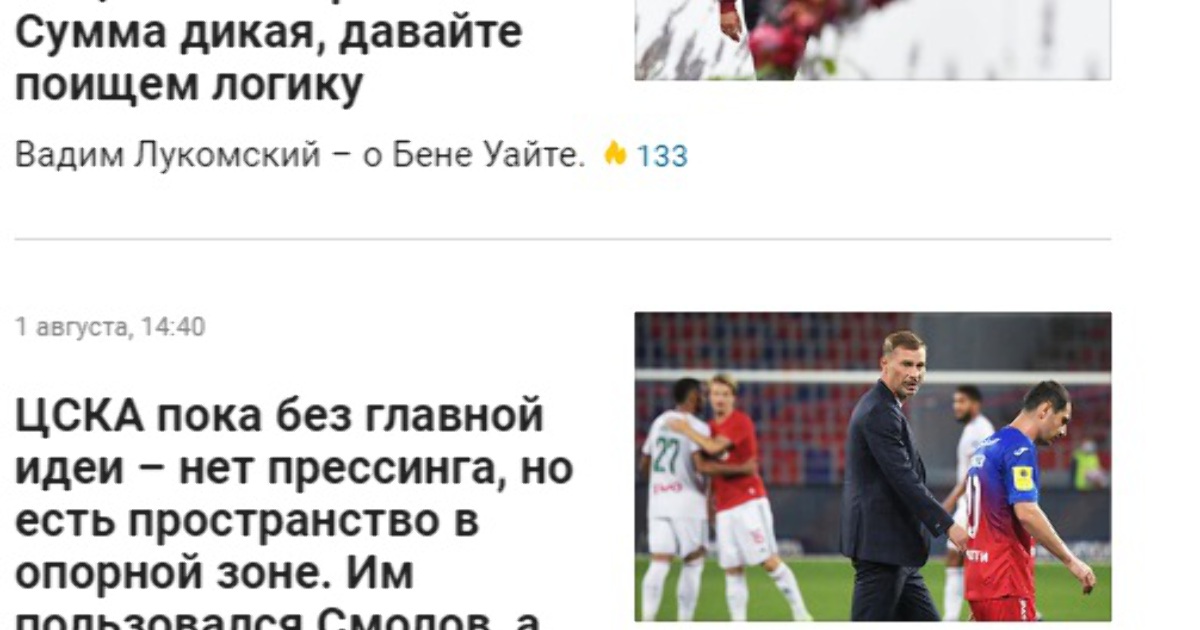Select the "Вадим Лукомский" author name
The width and height of the screenshot is (1200, 630).
[168, 155]
